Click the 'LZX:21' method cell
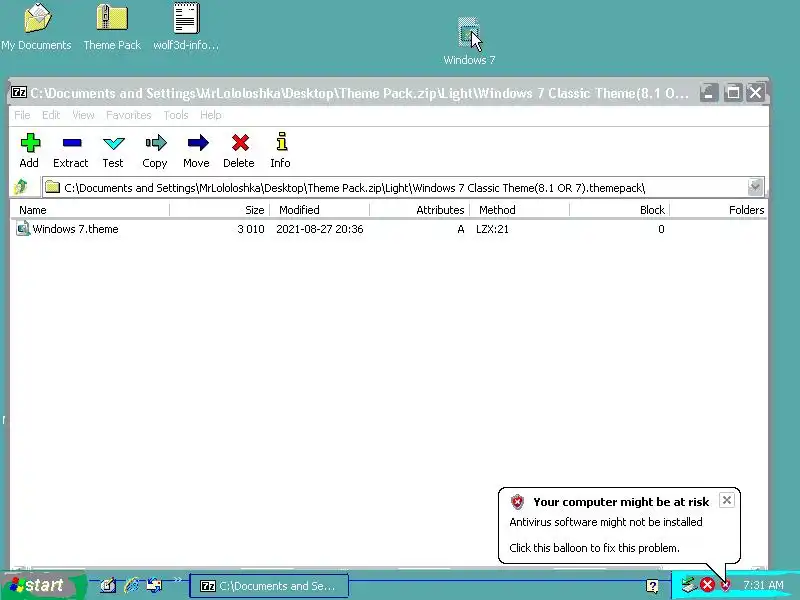 point(492,229)
